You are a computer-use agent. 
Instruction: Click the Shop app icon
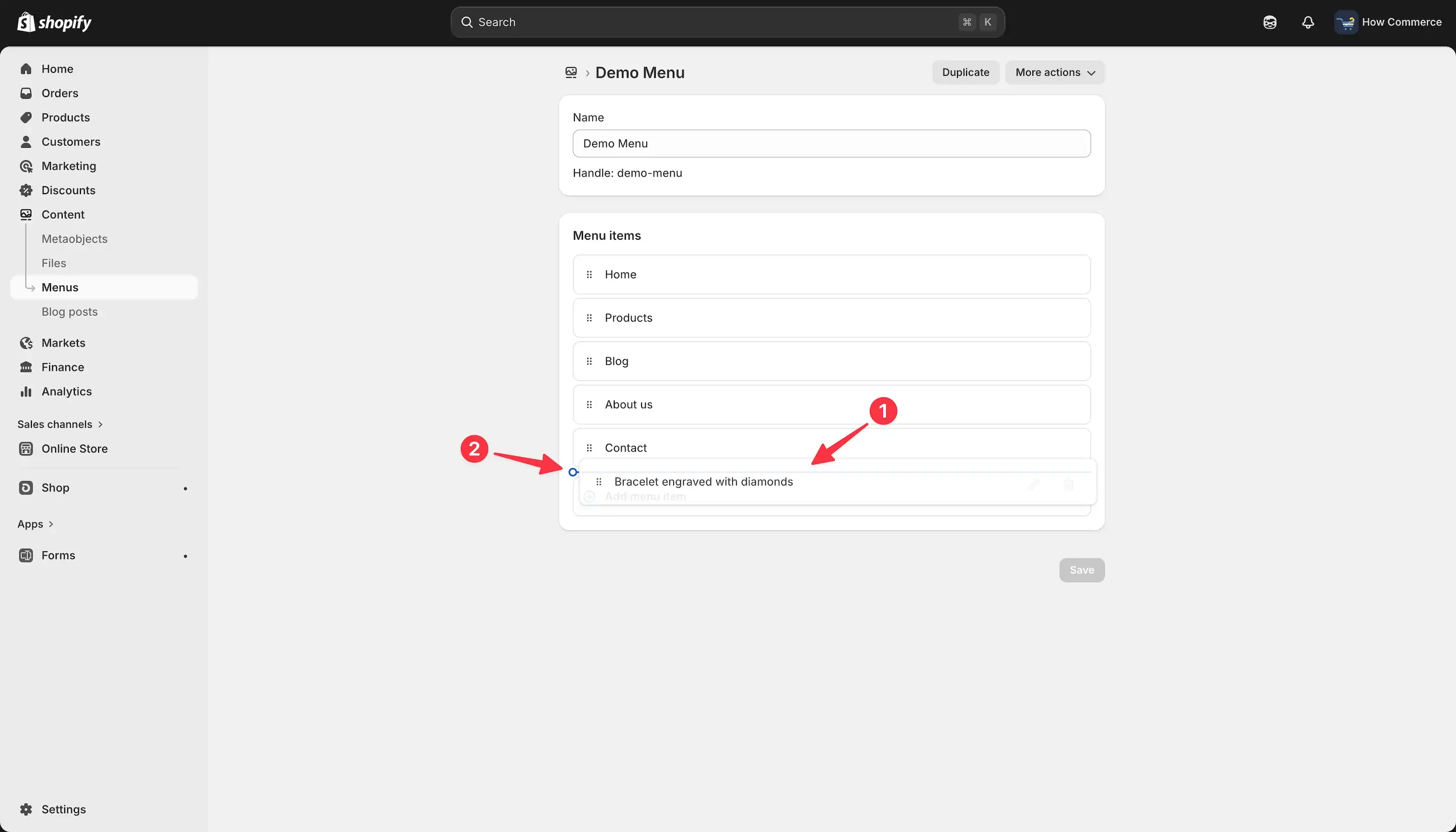pos(26,488)
